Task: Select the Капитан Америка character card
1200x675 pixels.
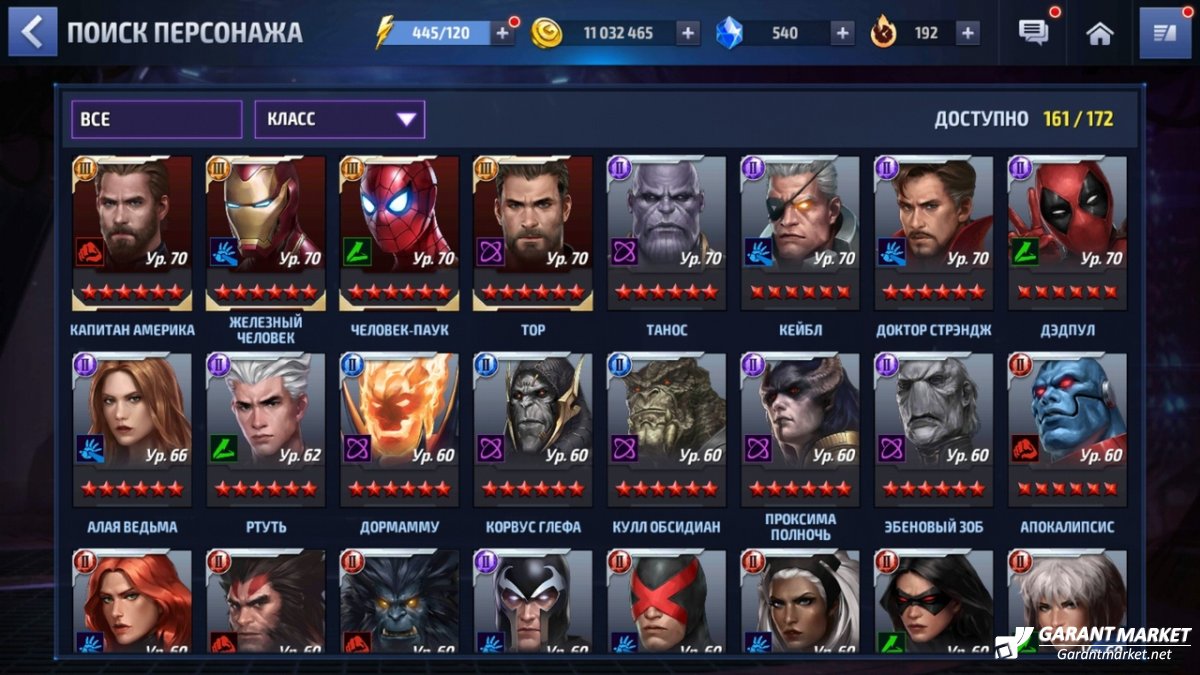Action: (132, 233)
